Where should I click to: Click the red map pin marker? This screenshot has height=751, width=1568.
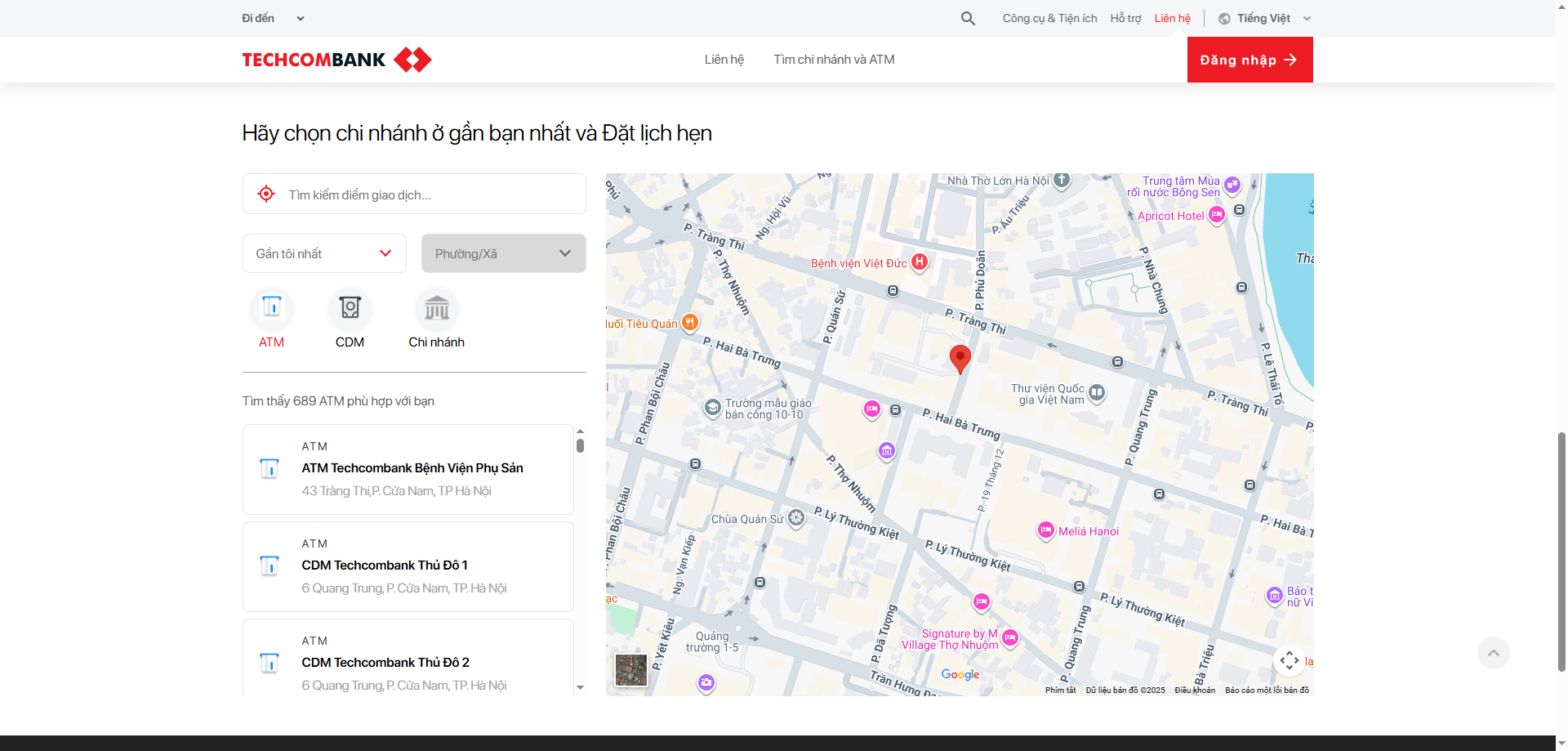pyautogui.click(x=960, y=358)
